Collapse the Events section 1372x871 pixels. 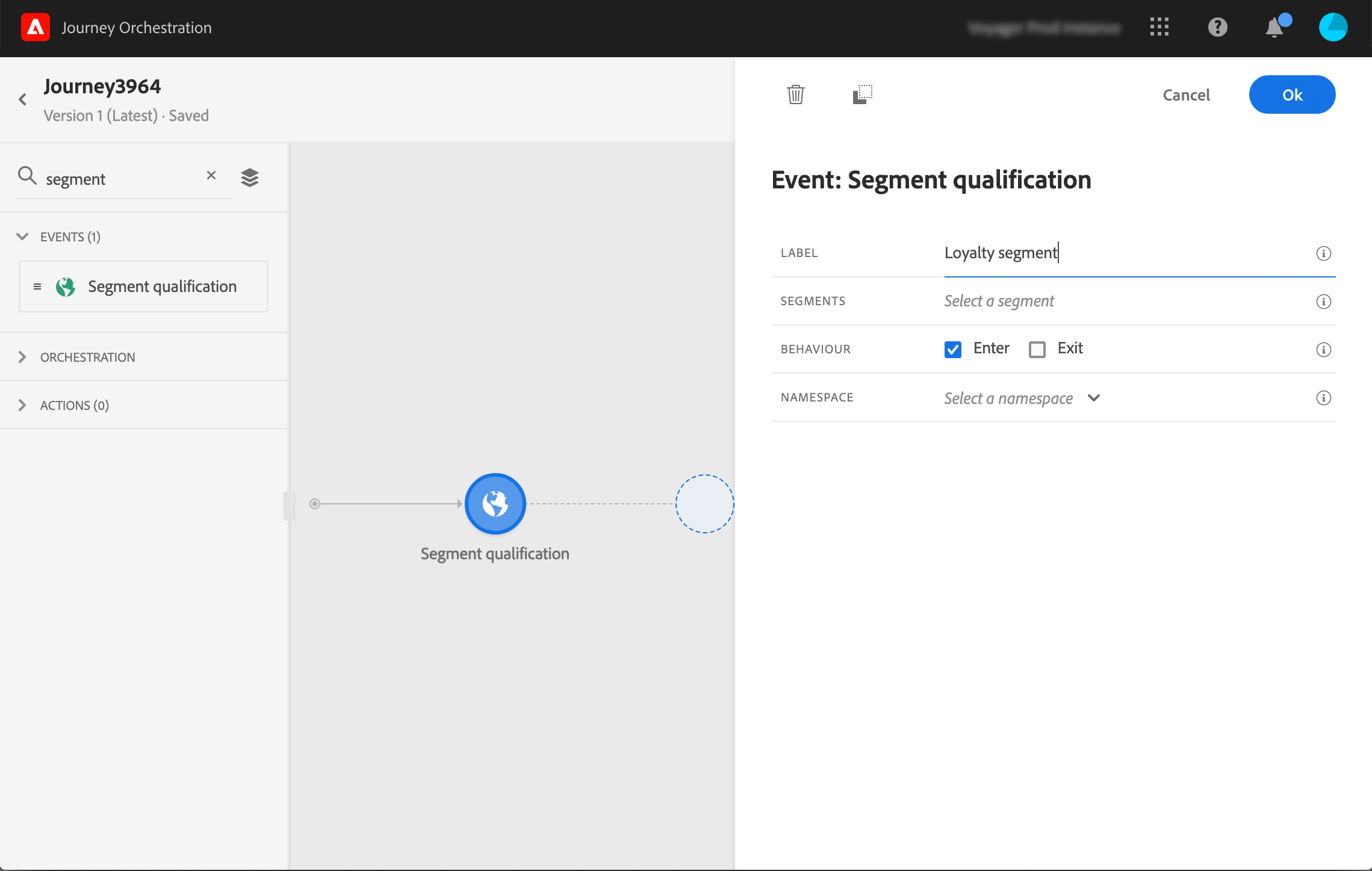[x=22, y=237]
